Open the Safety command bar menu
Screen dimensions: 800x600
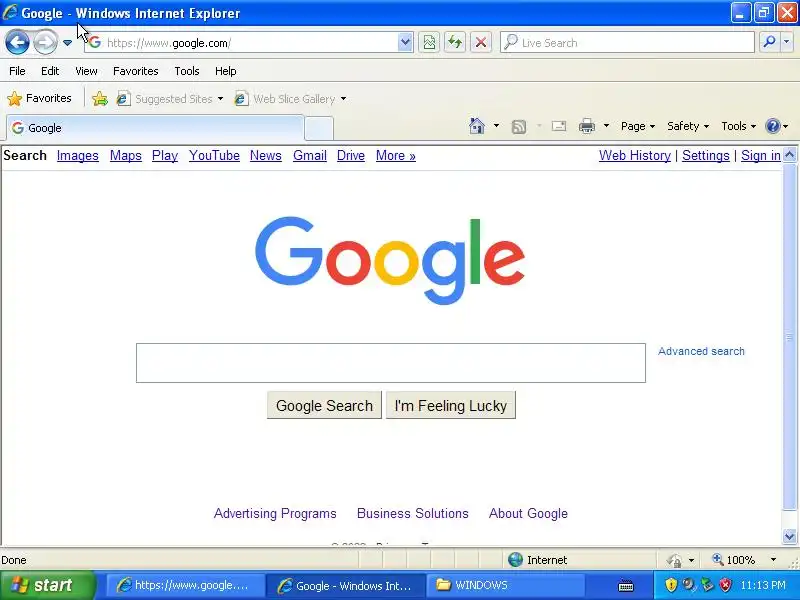tap(688, 126)
